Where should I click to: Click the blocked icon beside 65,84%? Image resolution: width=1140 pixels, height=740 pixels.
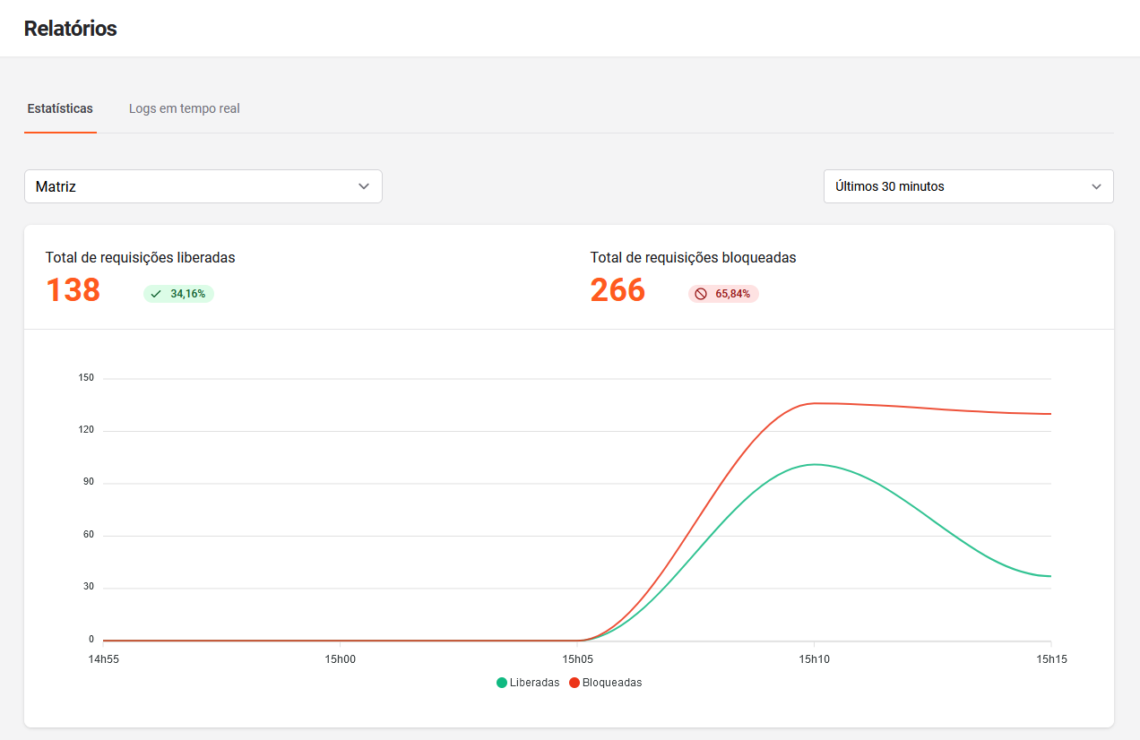point(701,294)
